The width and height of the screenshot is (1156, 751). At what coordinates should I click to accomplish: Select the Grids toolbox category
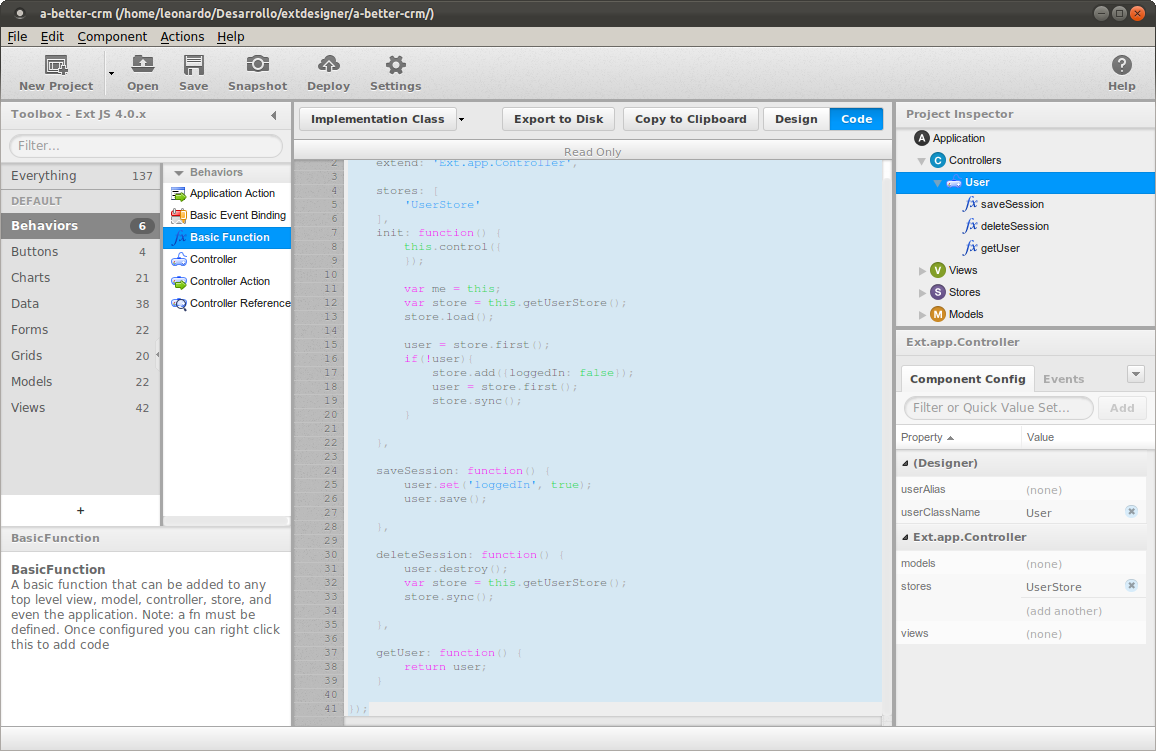pos(80,355)
